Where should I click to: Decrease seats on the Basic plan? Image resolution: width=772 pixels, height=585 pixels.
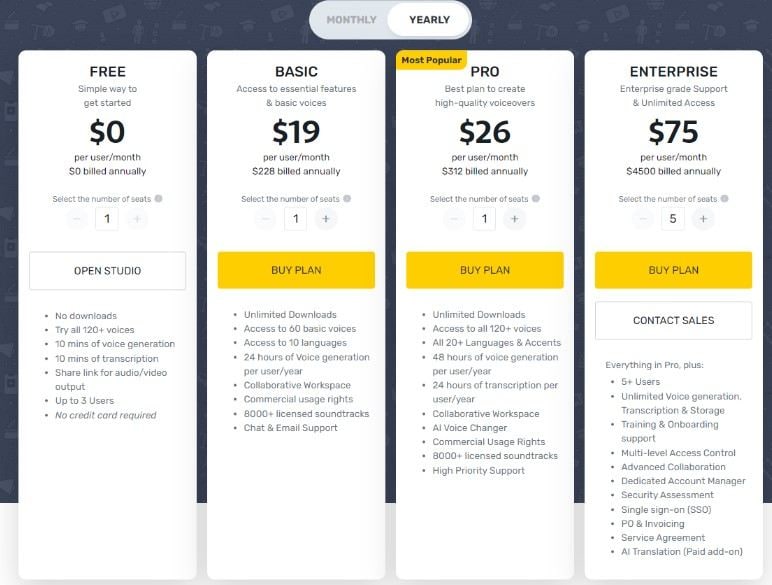[266, 219]
